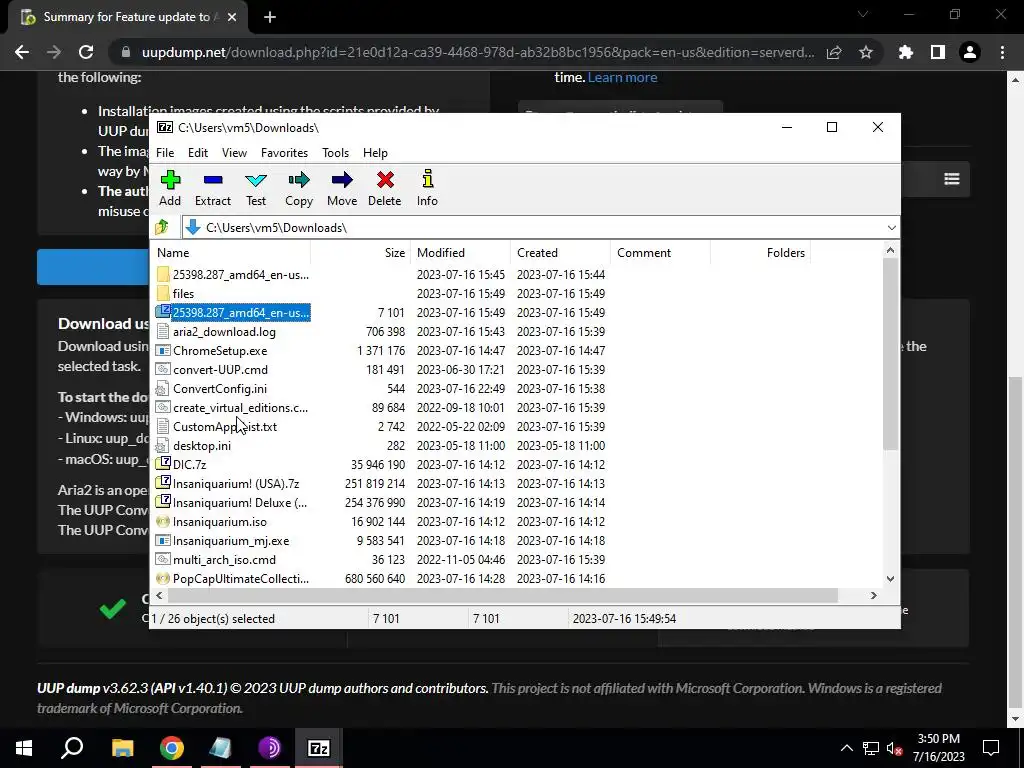
Task: Select create_virtual_editions.c... file name
Action: coord(240,408)
